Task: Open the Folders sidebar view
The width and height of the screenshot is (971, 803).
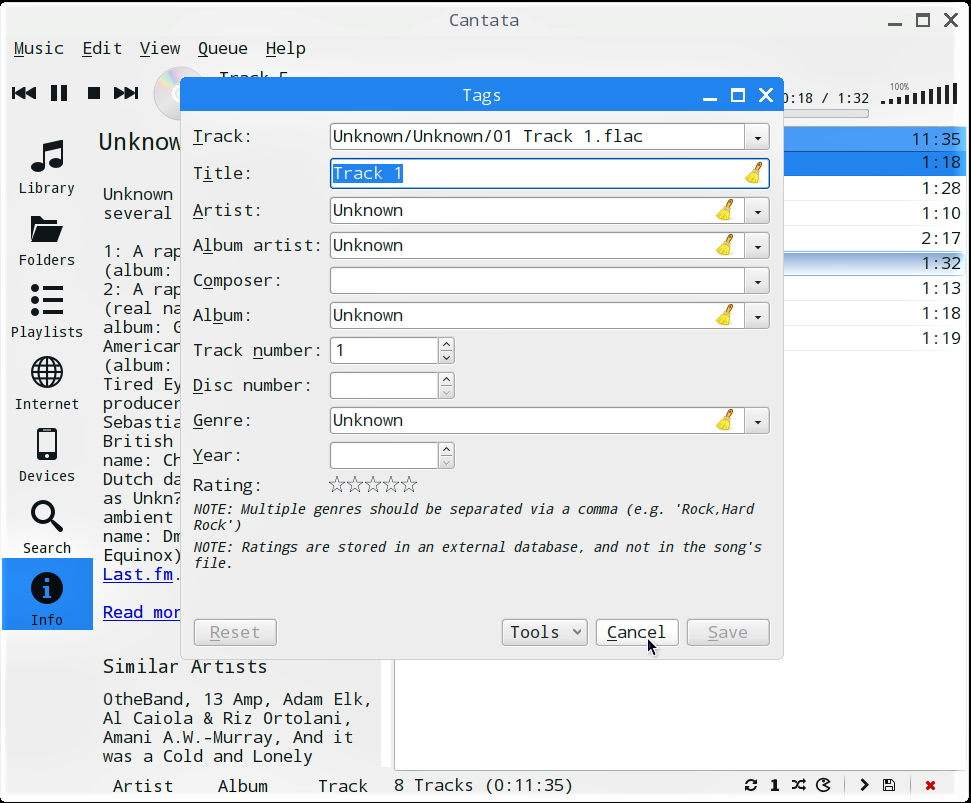Action: tap(47, 240)
